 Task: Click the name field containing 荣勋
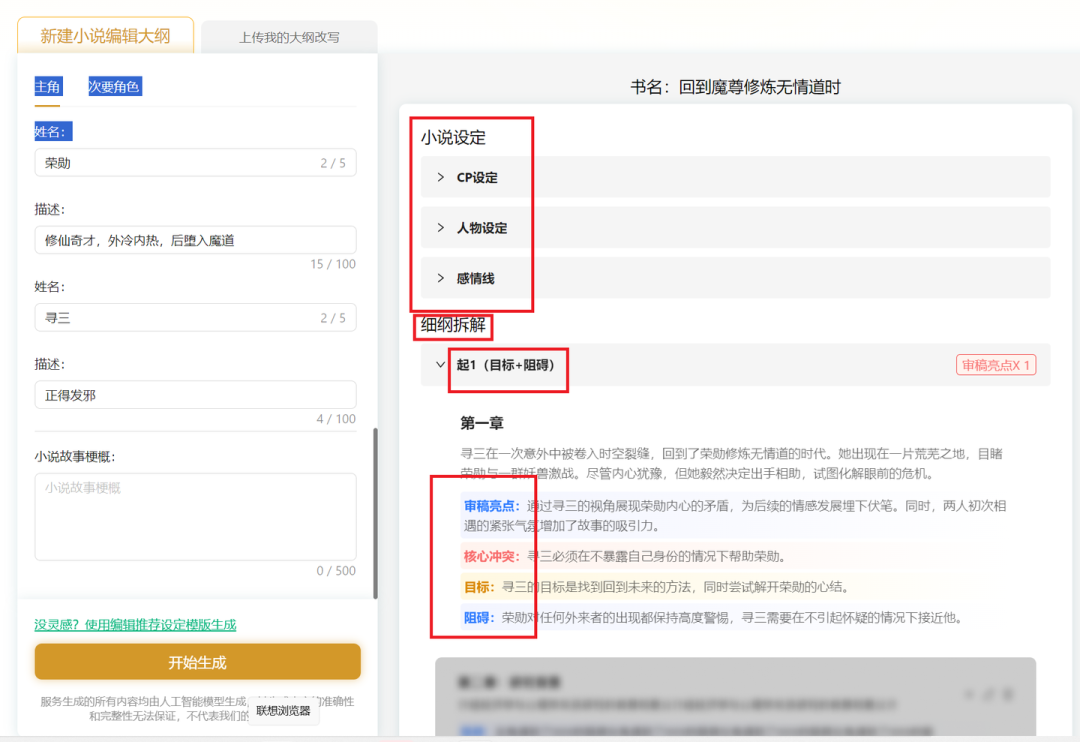pos(195,162)
